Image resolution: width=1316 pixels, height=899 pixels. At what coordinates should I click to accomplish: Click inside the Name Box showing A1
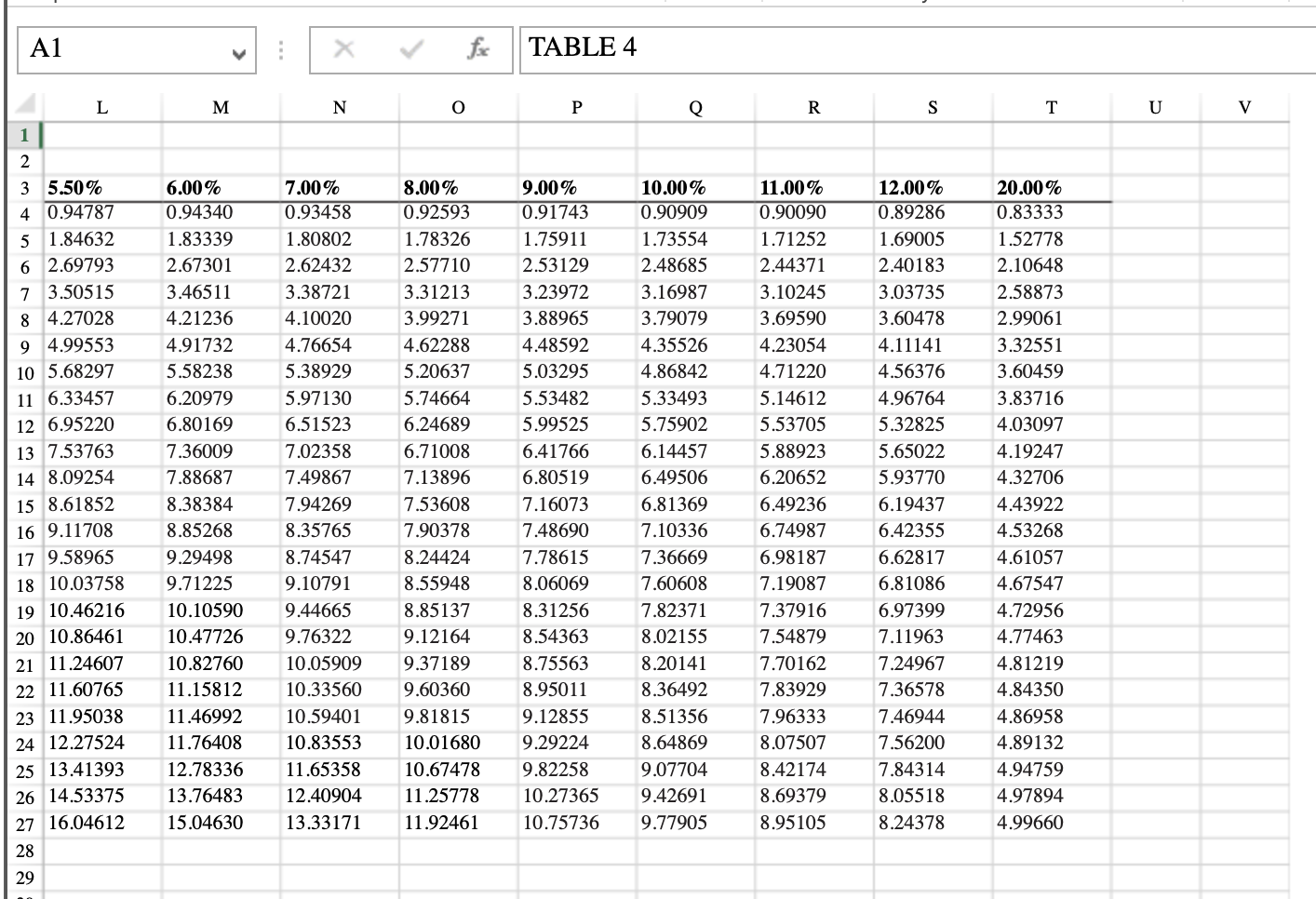pos(112,51)
